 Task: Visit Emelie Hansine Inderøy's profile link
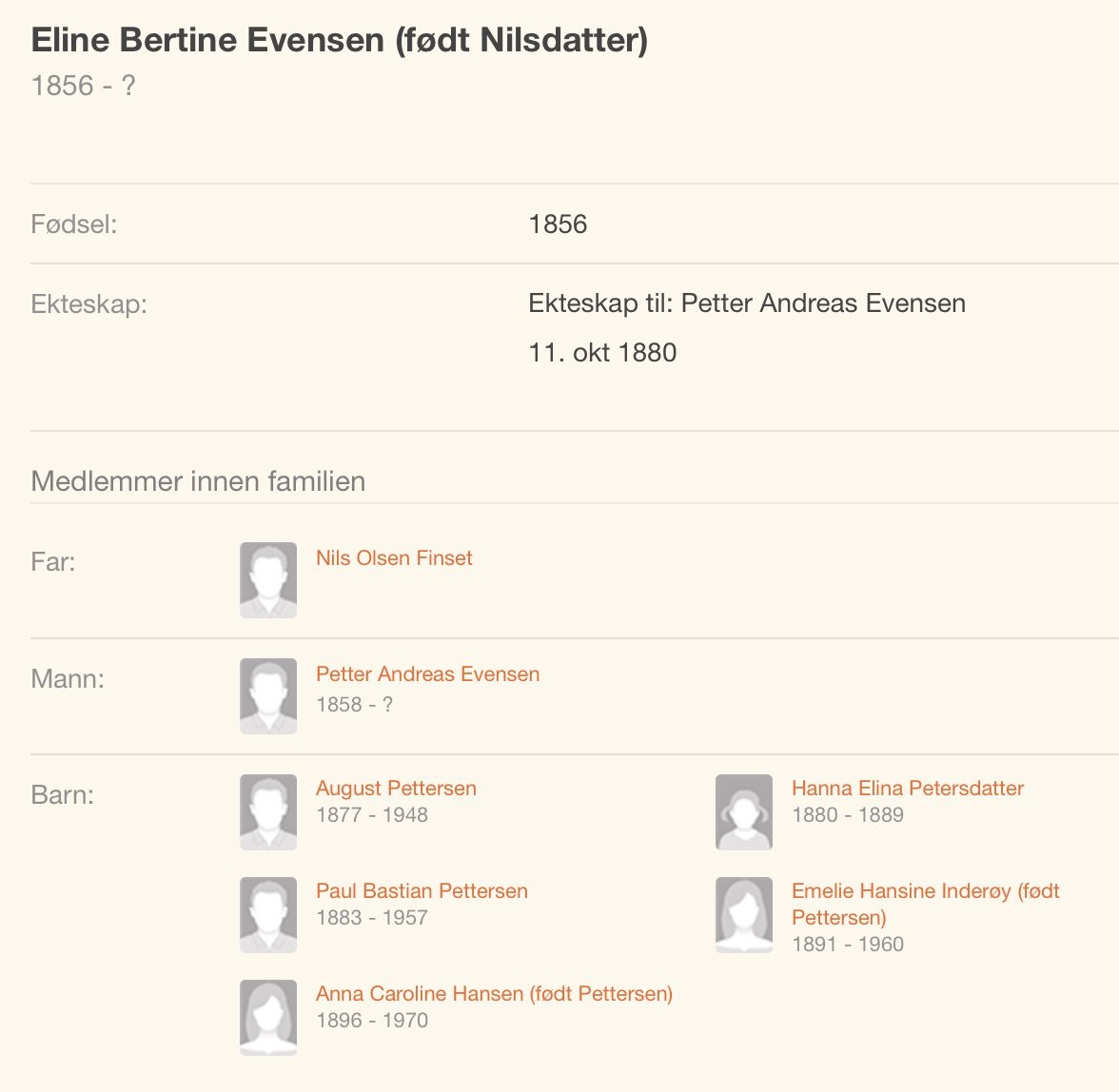pyautogui.click(x=925, y=891)
